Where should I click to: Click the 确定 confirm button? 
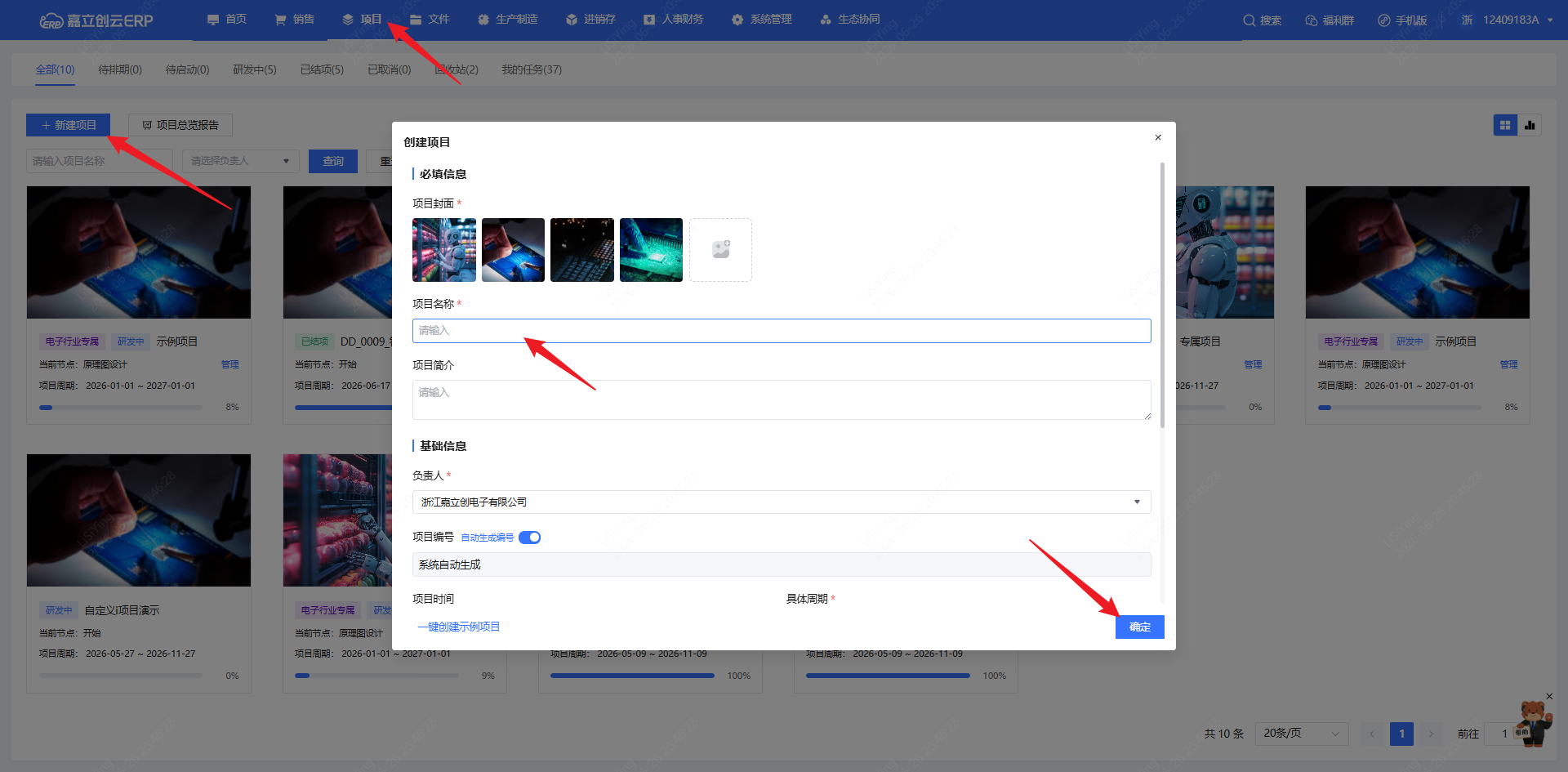(x=1140, y=627)
